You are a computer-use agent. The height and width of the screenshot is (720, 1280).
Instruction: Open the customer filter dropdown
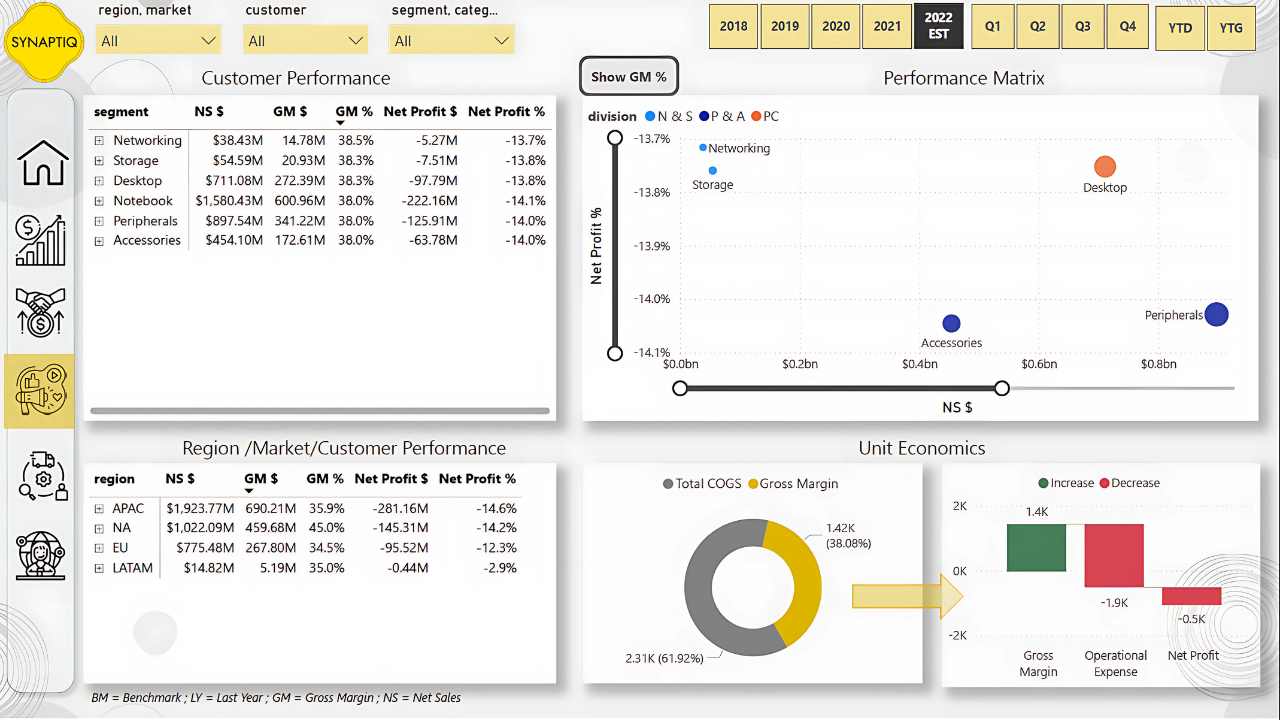[305, 41]
